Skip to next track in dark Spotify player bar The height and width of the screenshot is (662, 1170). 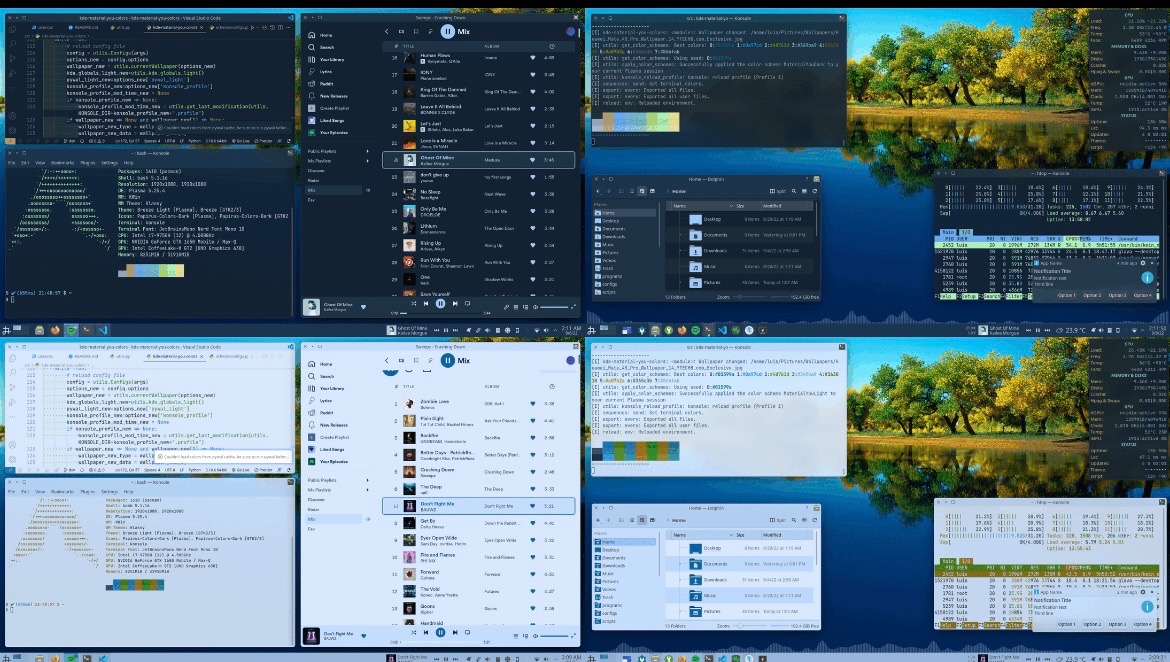(454, 304)
